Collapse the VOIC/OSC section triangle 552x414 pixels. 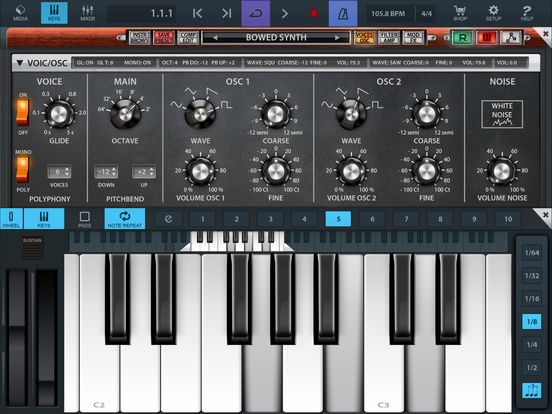click(x=20, y=63)
